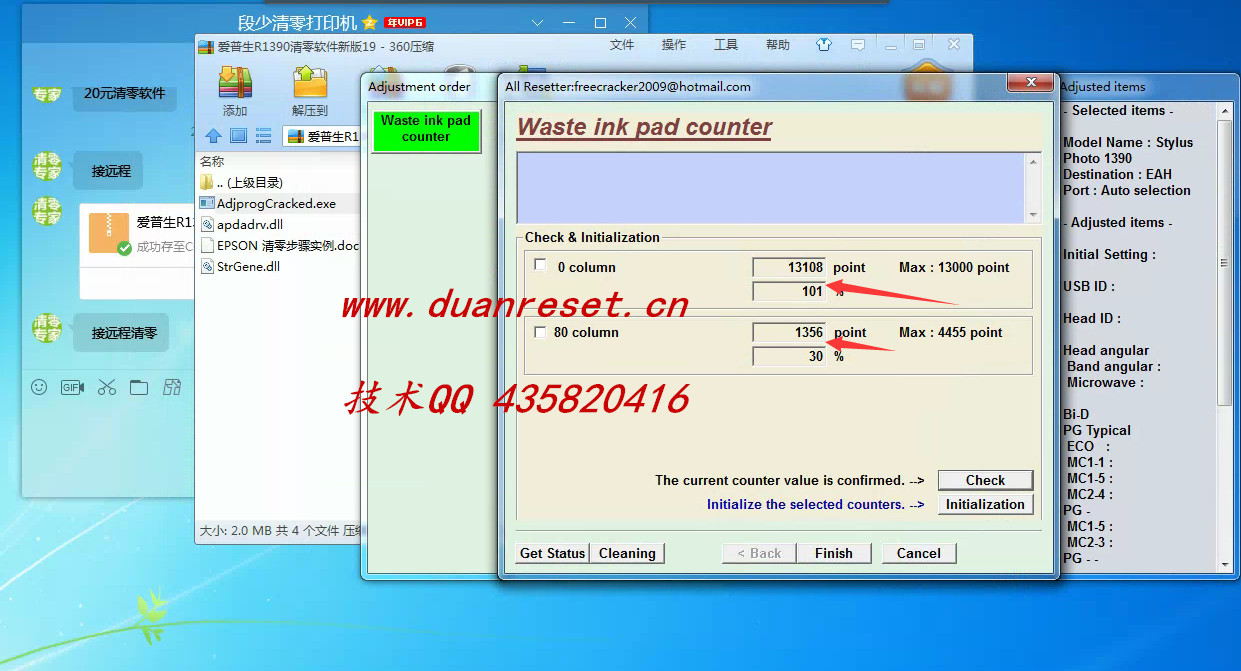The width and height of the screenshot is (1241, 671).
Task: Click the 101 percent value field
Action: 789,291
